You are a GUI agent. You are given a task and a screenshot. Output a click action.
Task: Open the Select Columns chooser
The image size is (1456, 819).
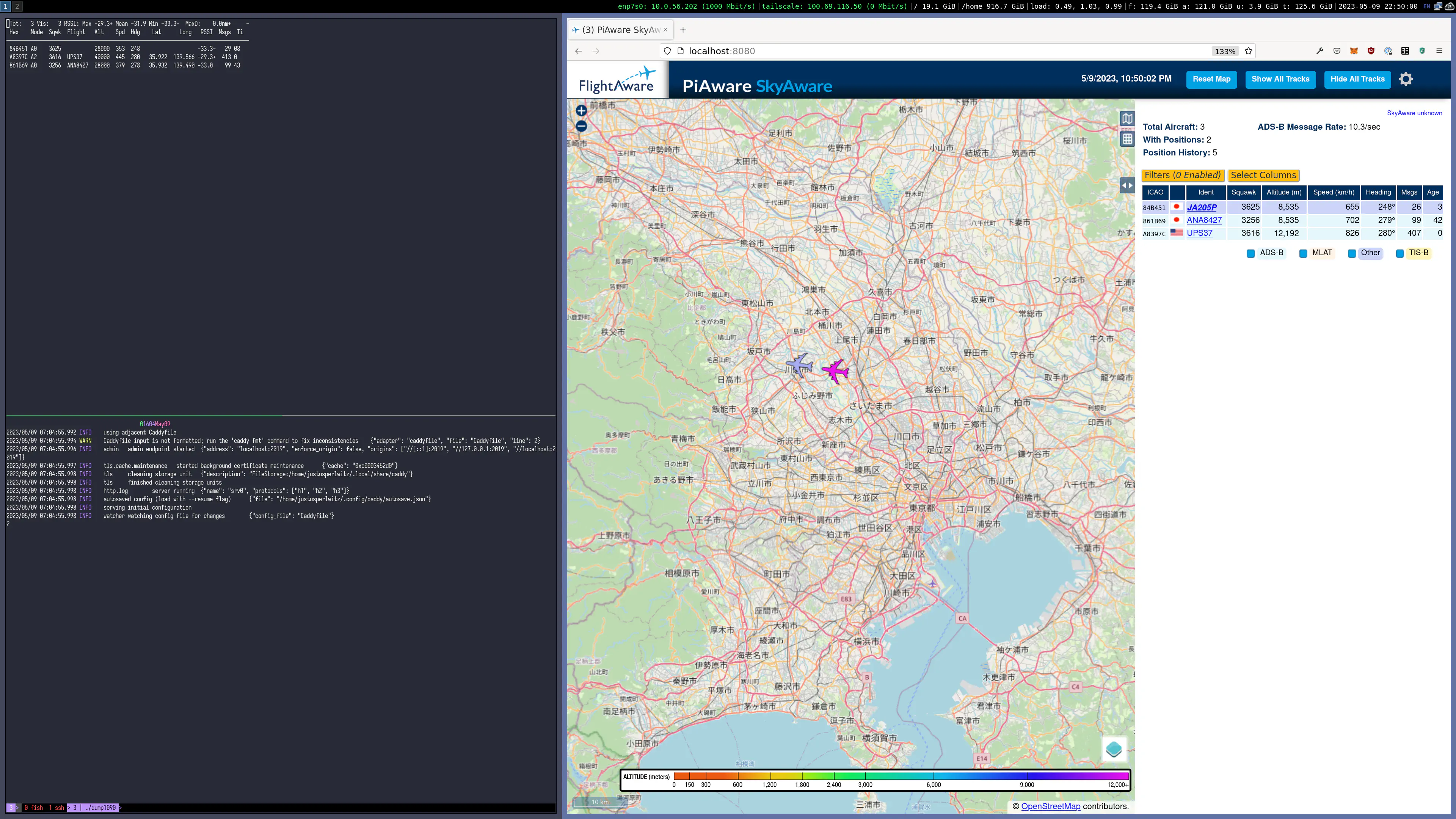point(1263,175)
